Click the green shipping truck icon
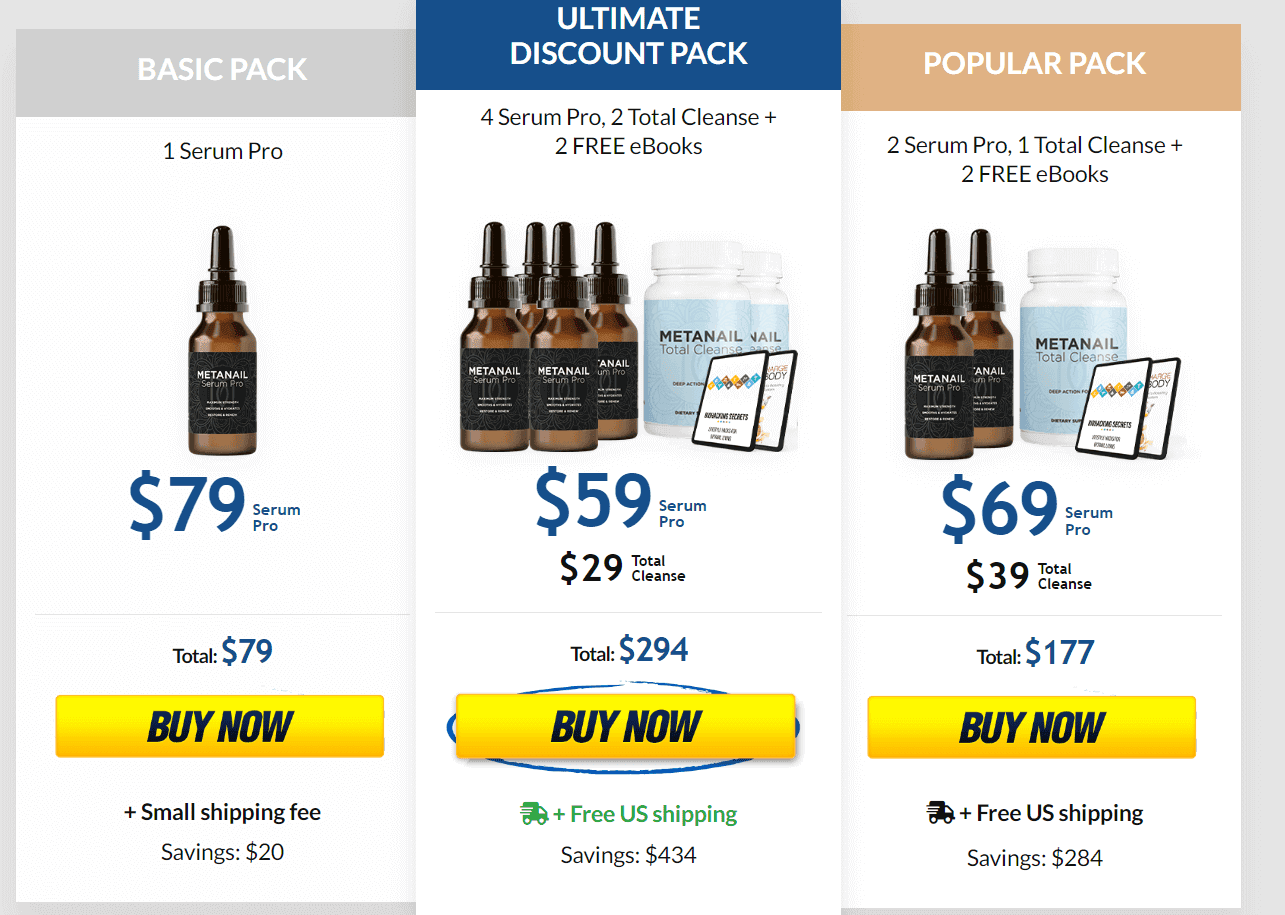1285x915 pixels. [x=534, y=814]
